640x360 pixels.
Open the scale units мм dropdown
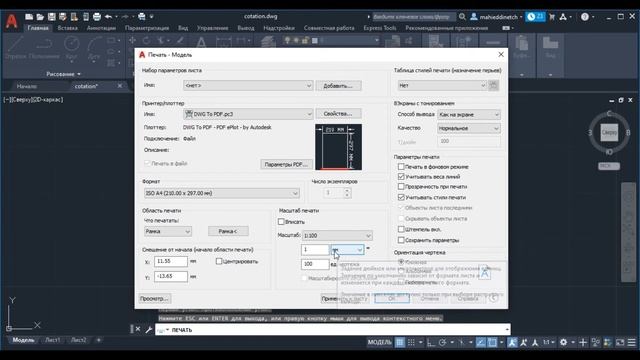[x=347, y=249]
